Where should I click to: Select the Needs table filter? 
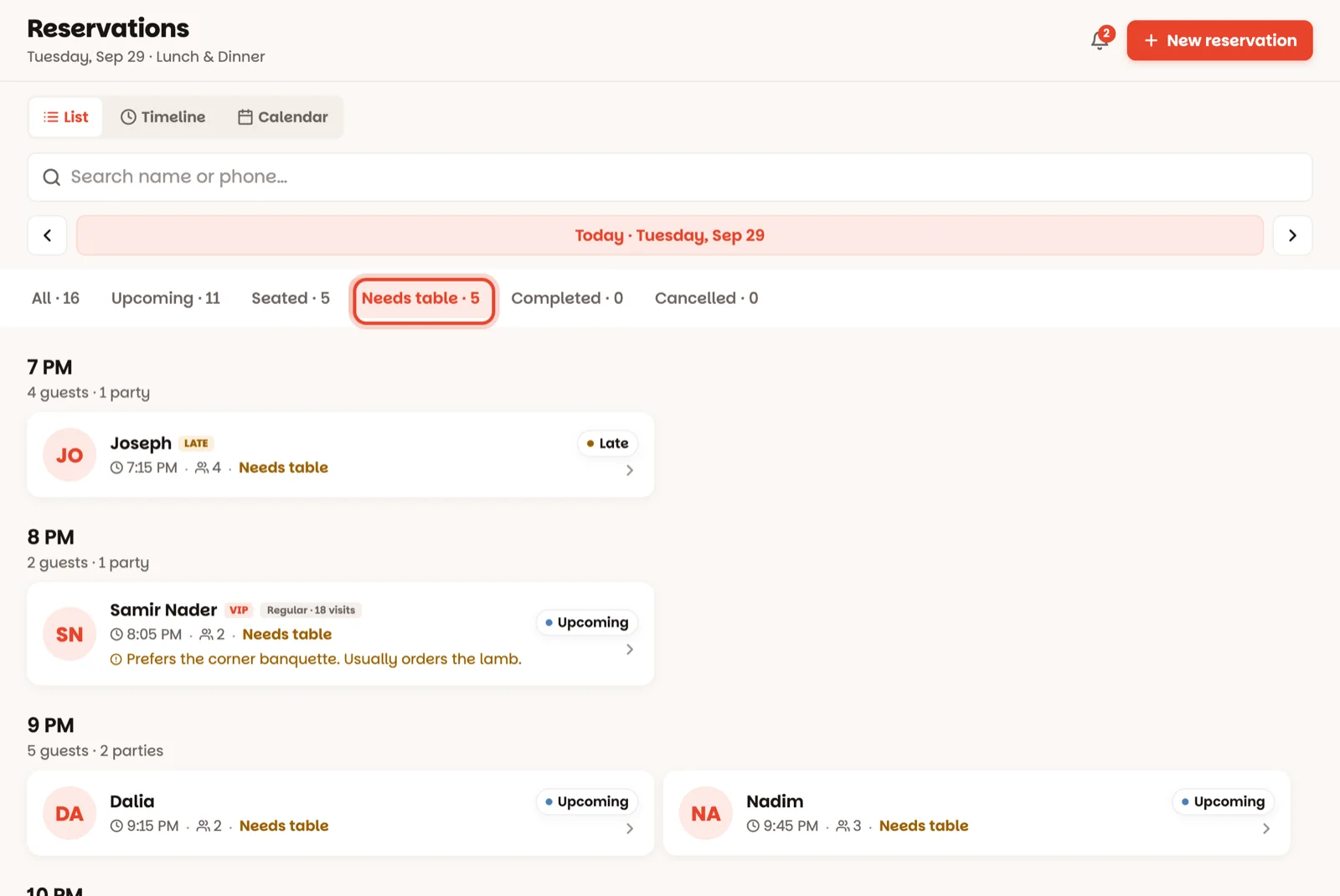click(x=424, y=301)
